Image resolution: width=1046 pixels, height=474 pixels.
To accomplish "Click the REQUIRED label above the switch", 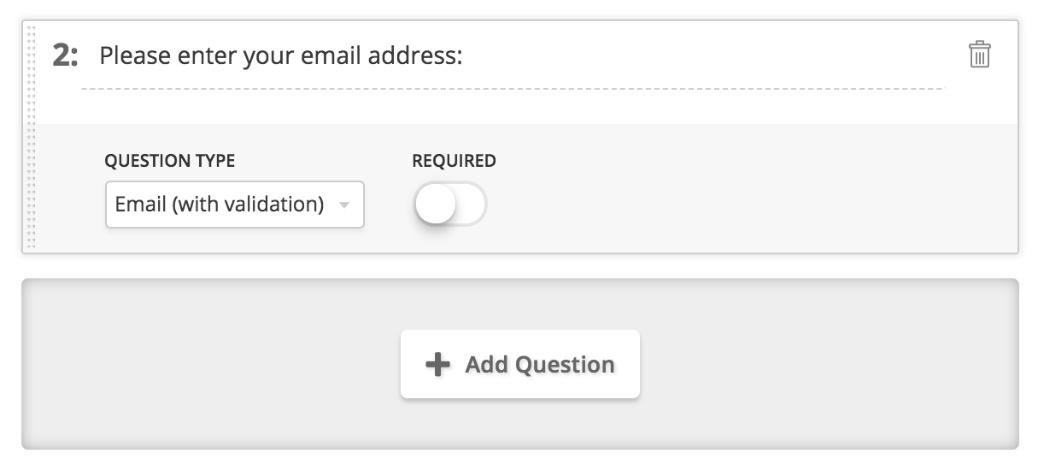I will pyautogui.click(x=454, y=161).
